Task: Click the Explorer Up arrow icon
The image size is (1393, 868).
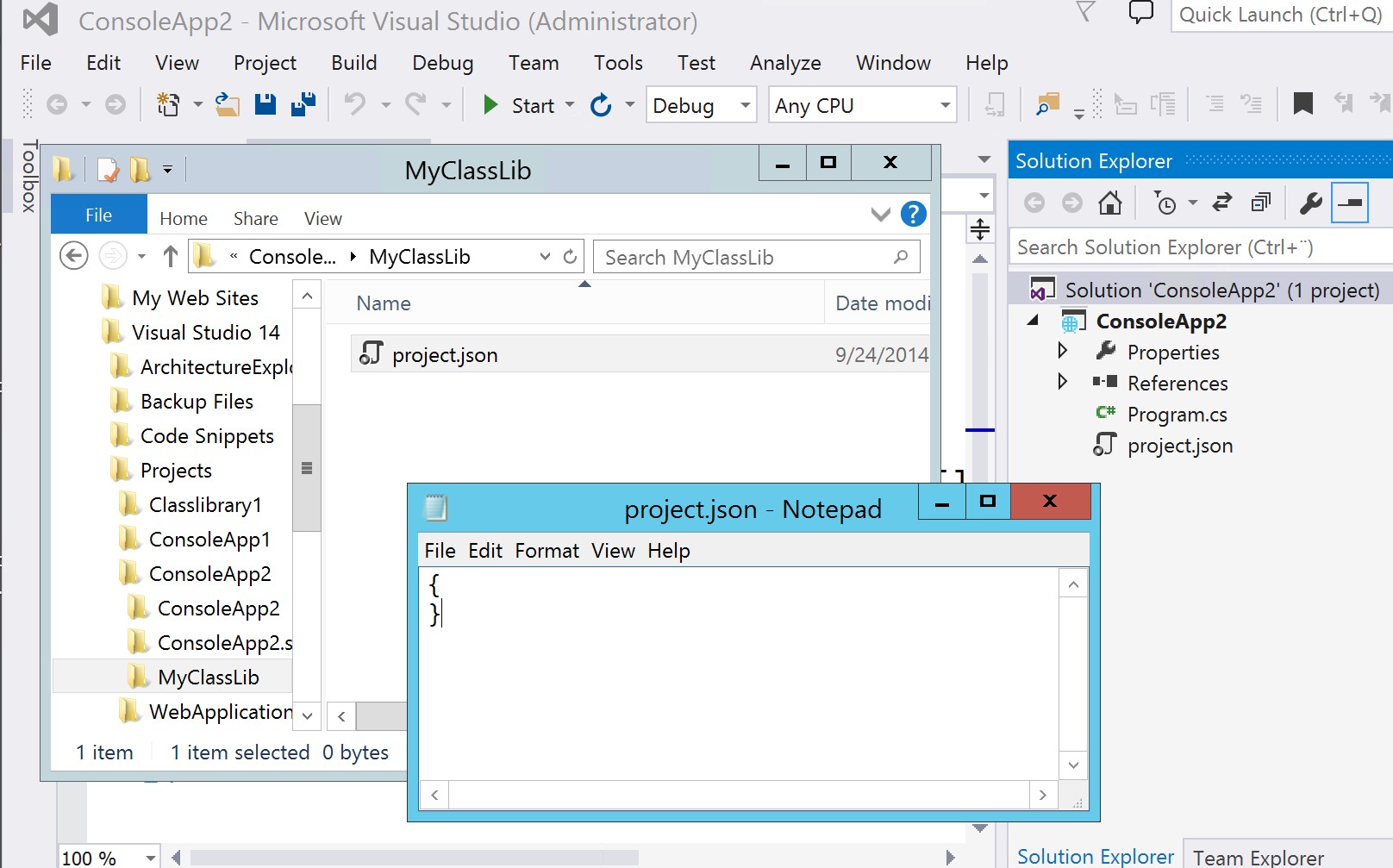Action: coord(171,256)
